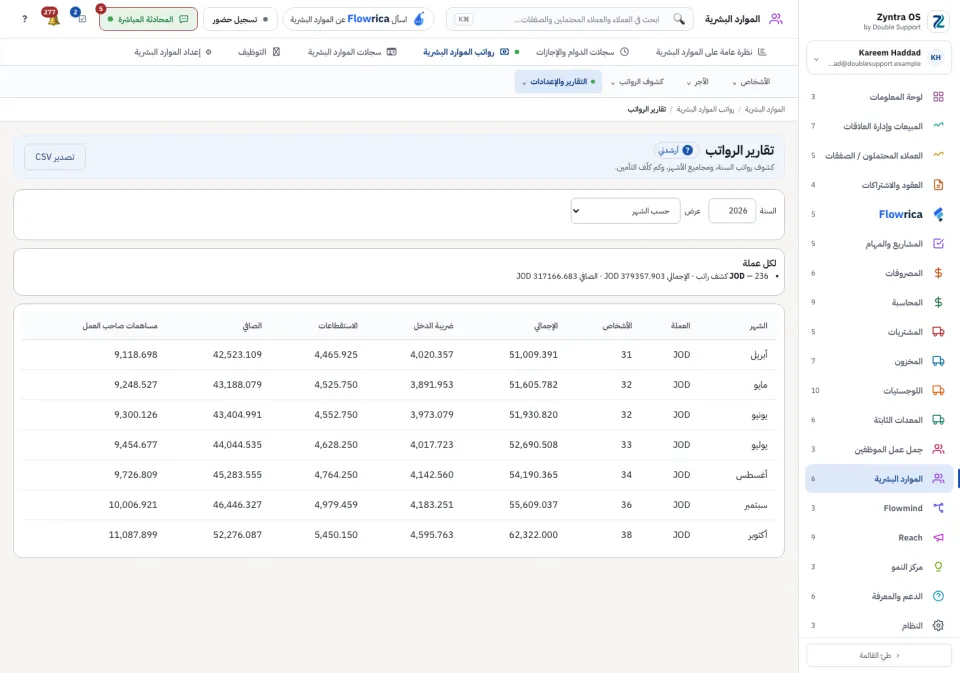Click the attendance check-in button
This screenshot has width=960, height=673.
click(x=240, y=19)
